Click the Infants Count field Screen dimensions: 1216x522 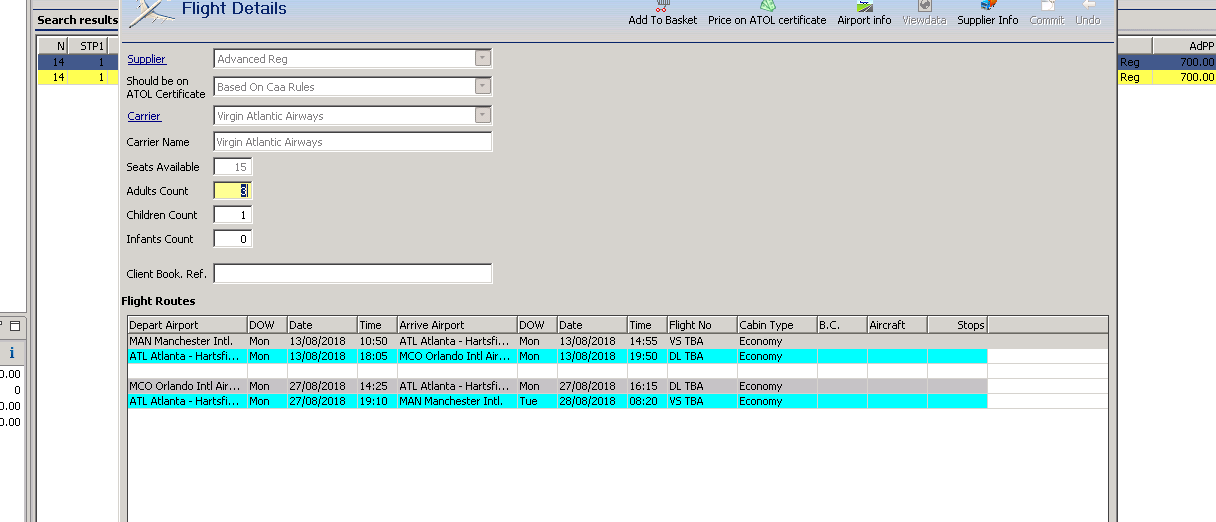(233, 239)
